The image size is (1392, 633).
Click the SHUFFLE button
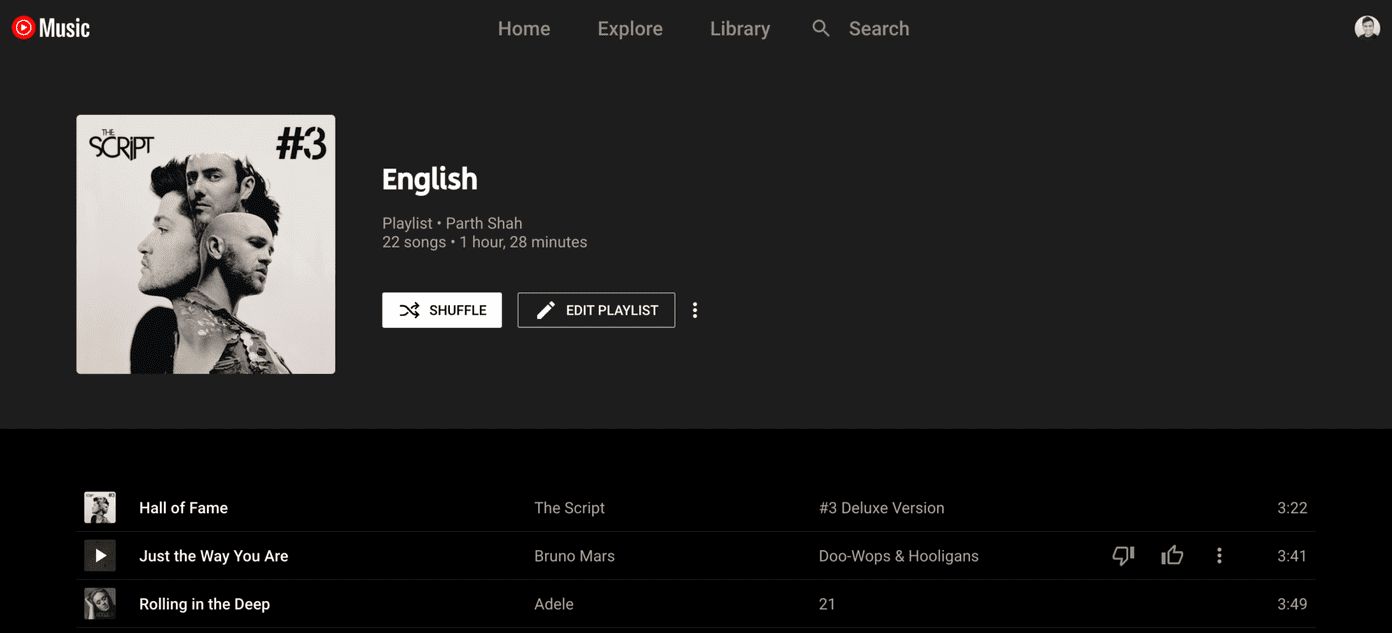442,310
